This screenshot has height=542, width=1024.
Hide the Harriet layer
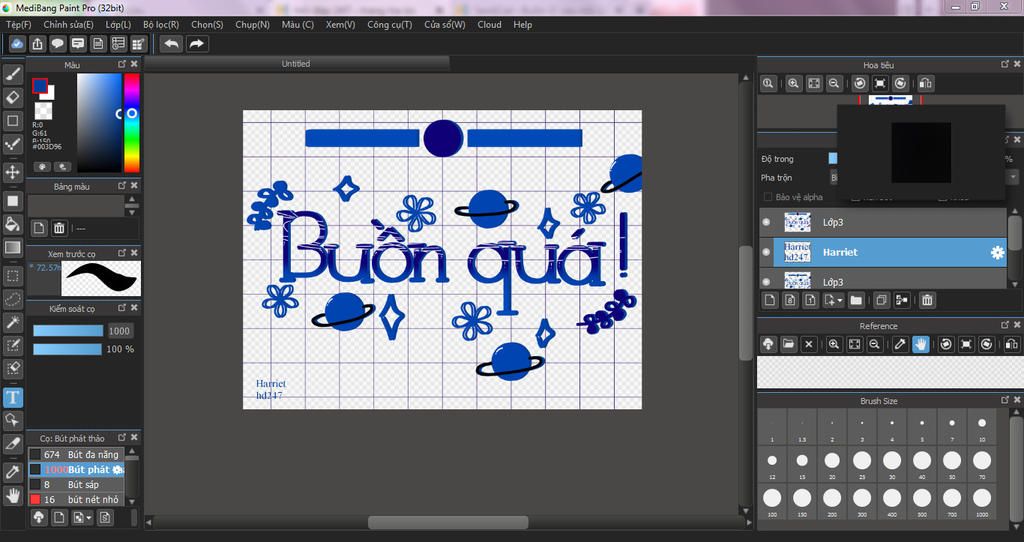click(x=766, y=252)
